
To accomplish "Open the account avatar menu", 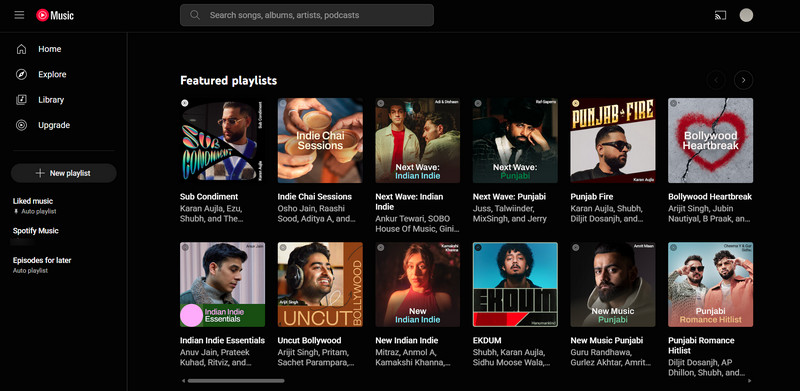I will click(746, 15).
